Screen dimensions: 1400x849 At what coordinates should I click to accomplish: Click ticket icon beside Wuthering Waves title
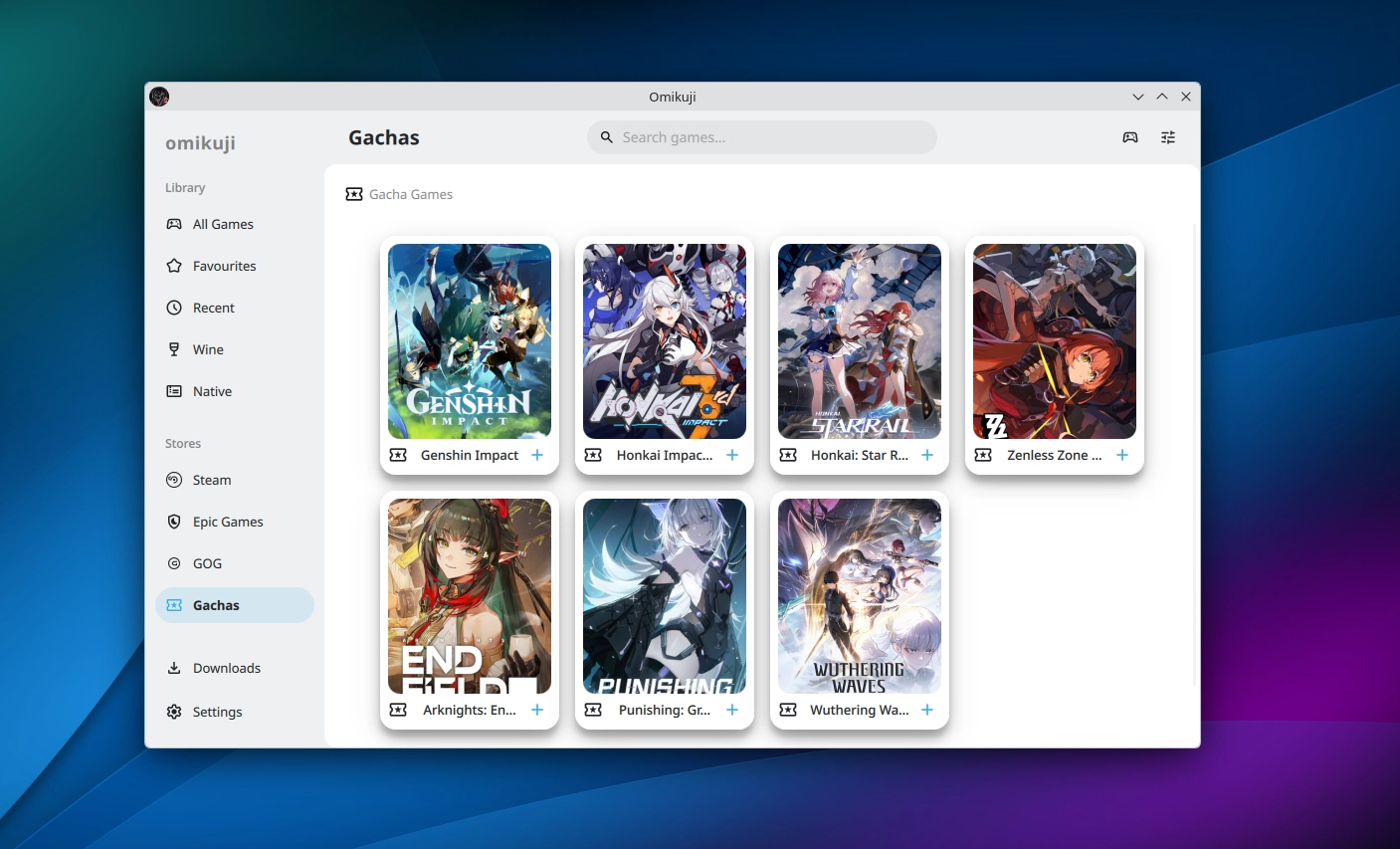pos(788,710)
